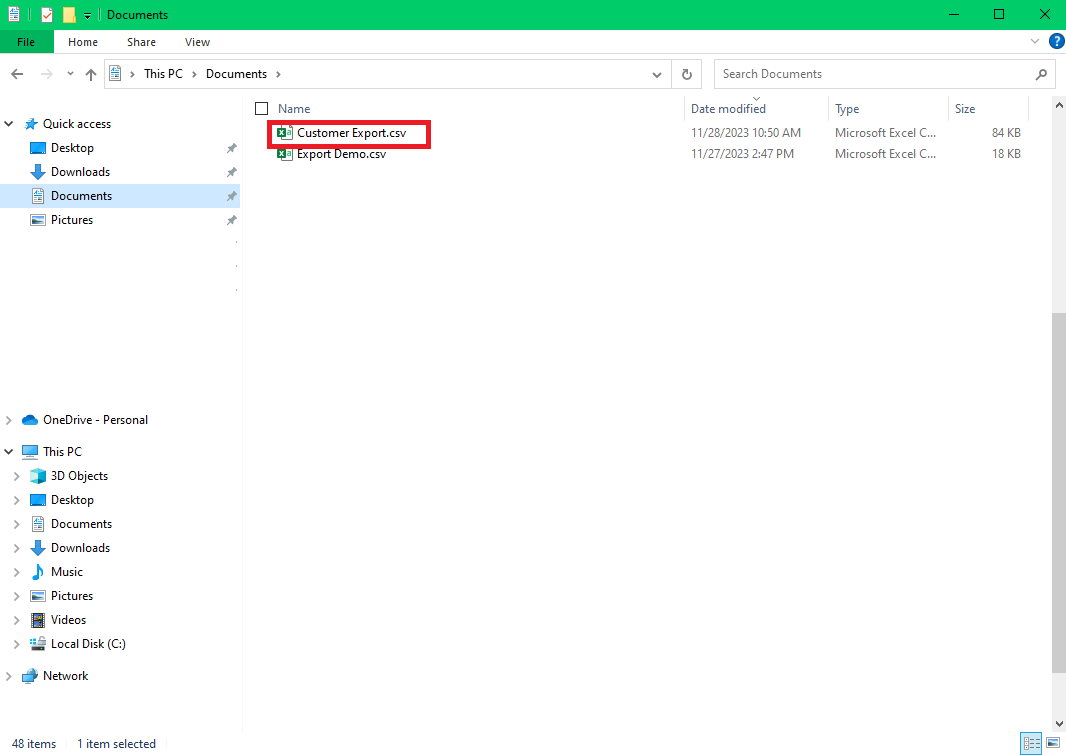Switch to the View ribbon tab
Screen dimensions: 1066x755
pyautogui.click(x=197, y=42)
